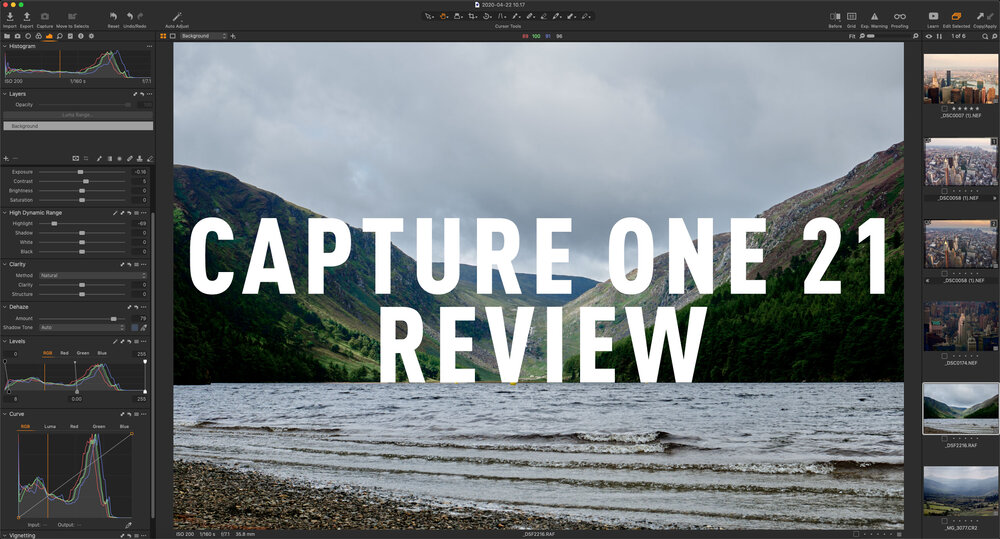Collapse the Histogram panel

(x=4, y=47)
